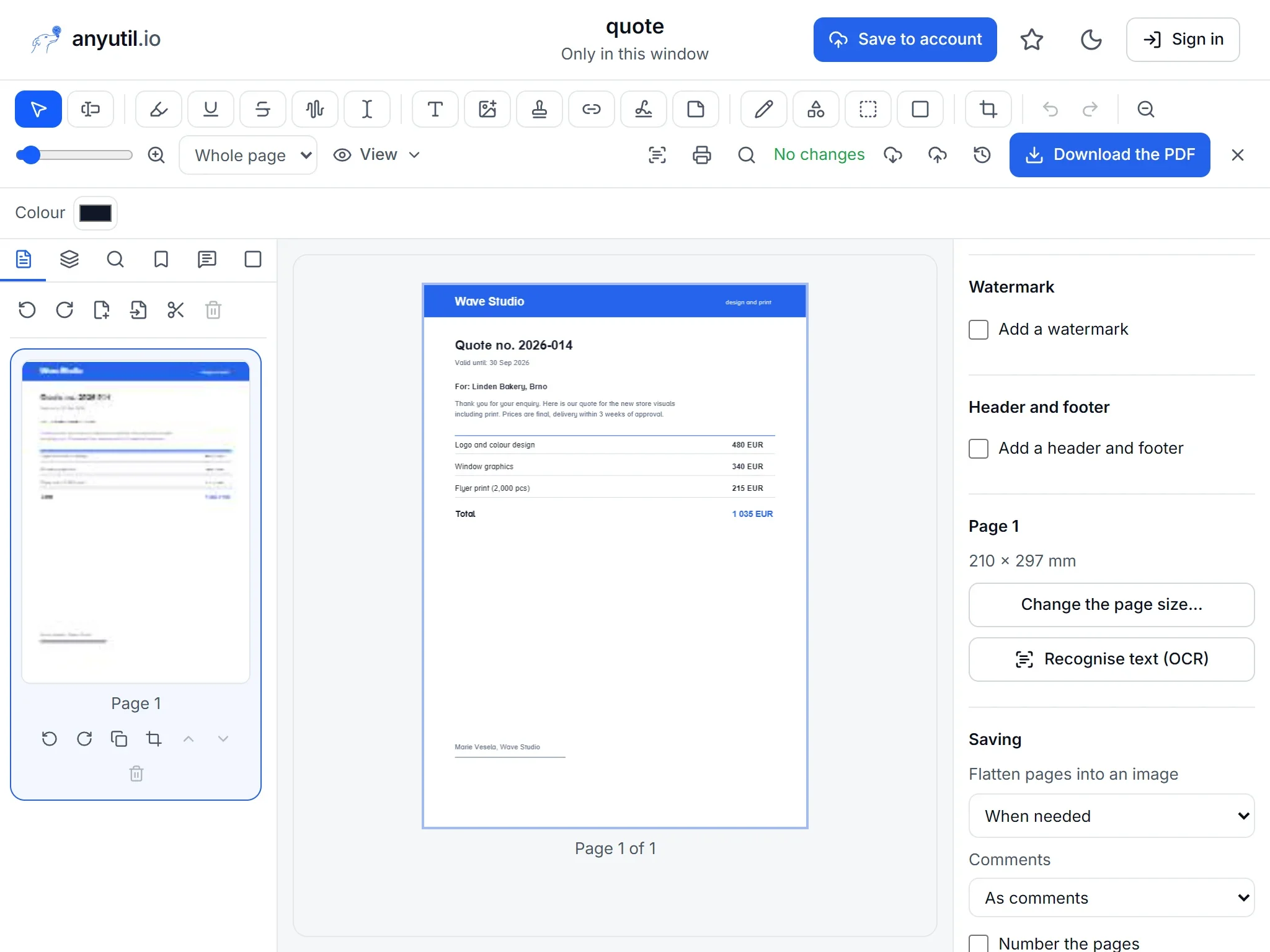Open the shapes tool
This screenshot has width=1270, height=952.
pyautogui.click(x=816, y=110)
